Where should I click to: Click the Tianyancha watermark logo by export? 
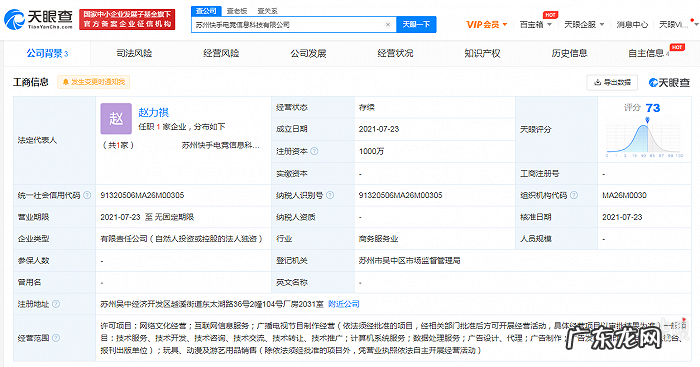pos(669,83)
